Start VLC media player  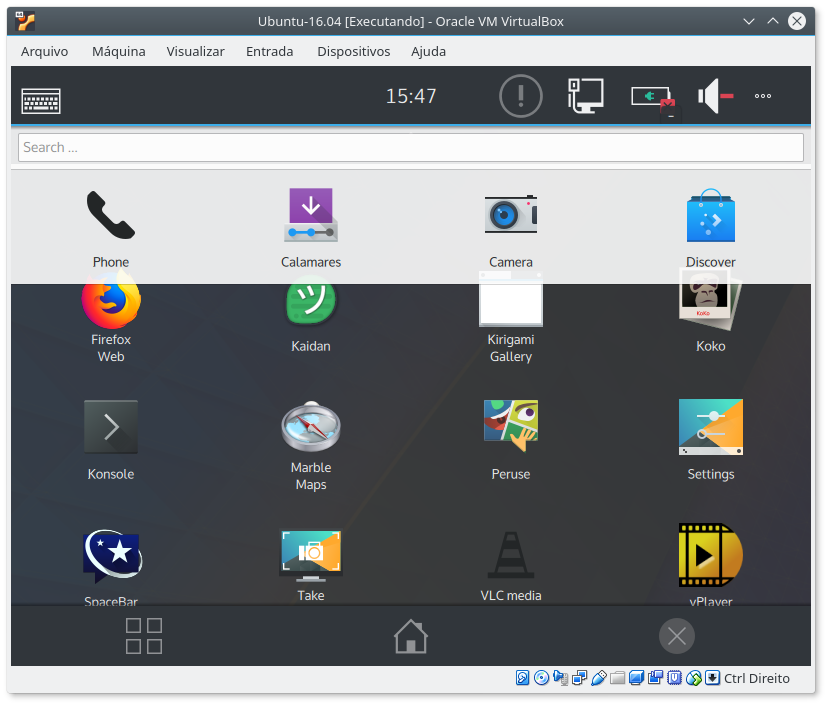coord(510,555)
